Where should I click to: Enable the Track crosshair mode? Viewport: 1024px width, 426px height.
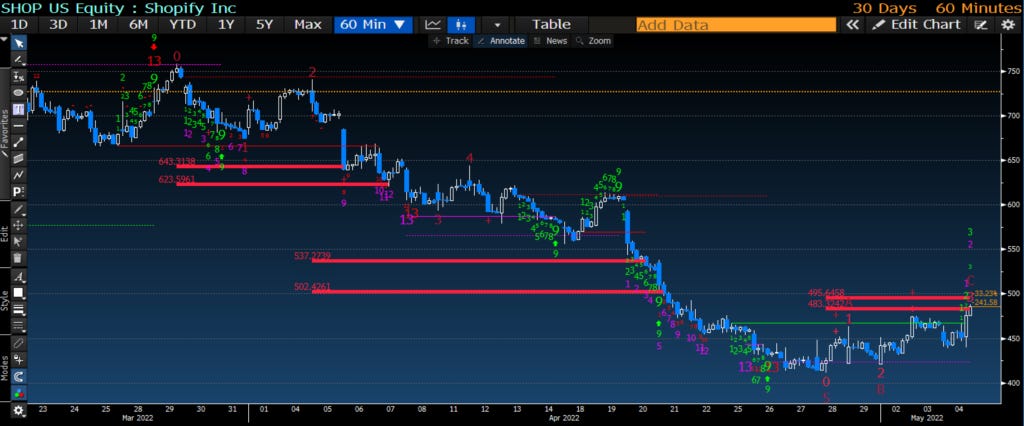[x=451, y=41]
